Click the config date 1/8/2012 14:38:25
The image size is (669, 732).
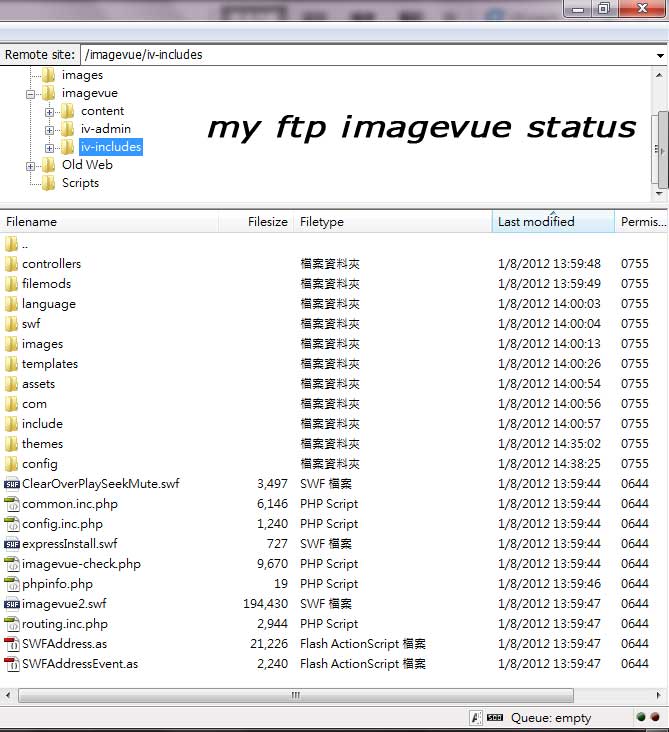(x=549, y=464)
